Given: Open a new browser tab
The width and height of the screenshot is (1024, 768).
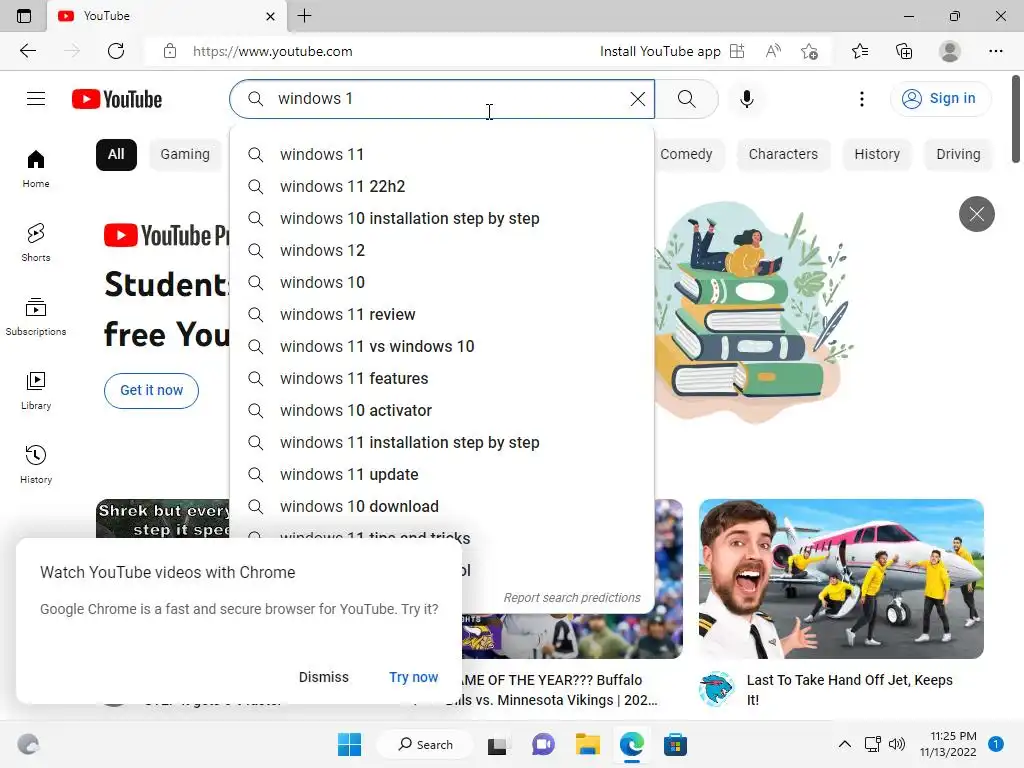Looking at the screenshot, I should [304, 16].
